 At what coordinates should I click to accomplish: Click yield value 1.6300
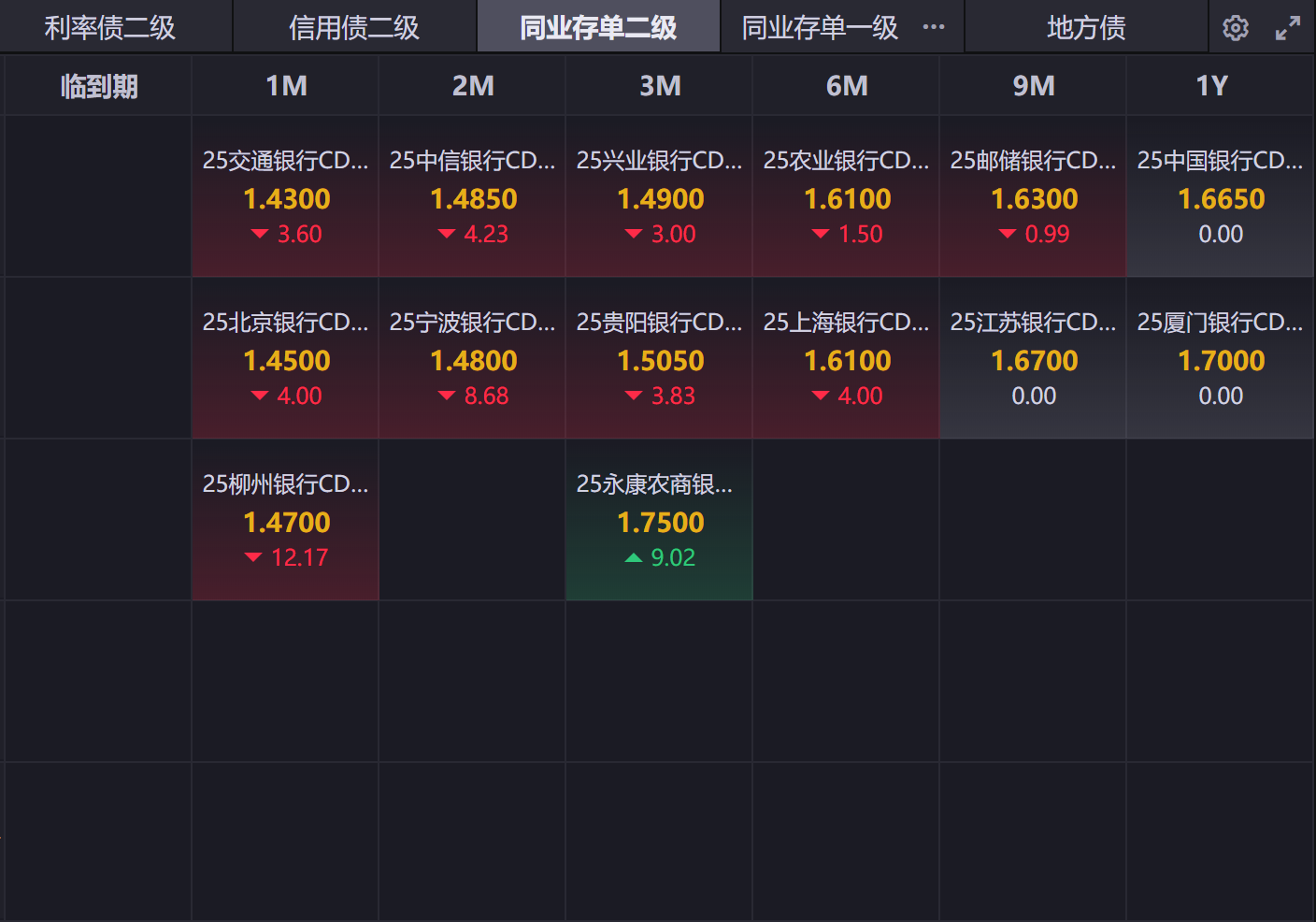pyautogui.click(x=1035, y=199)
